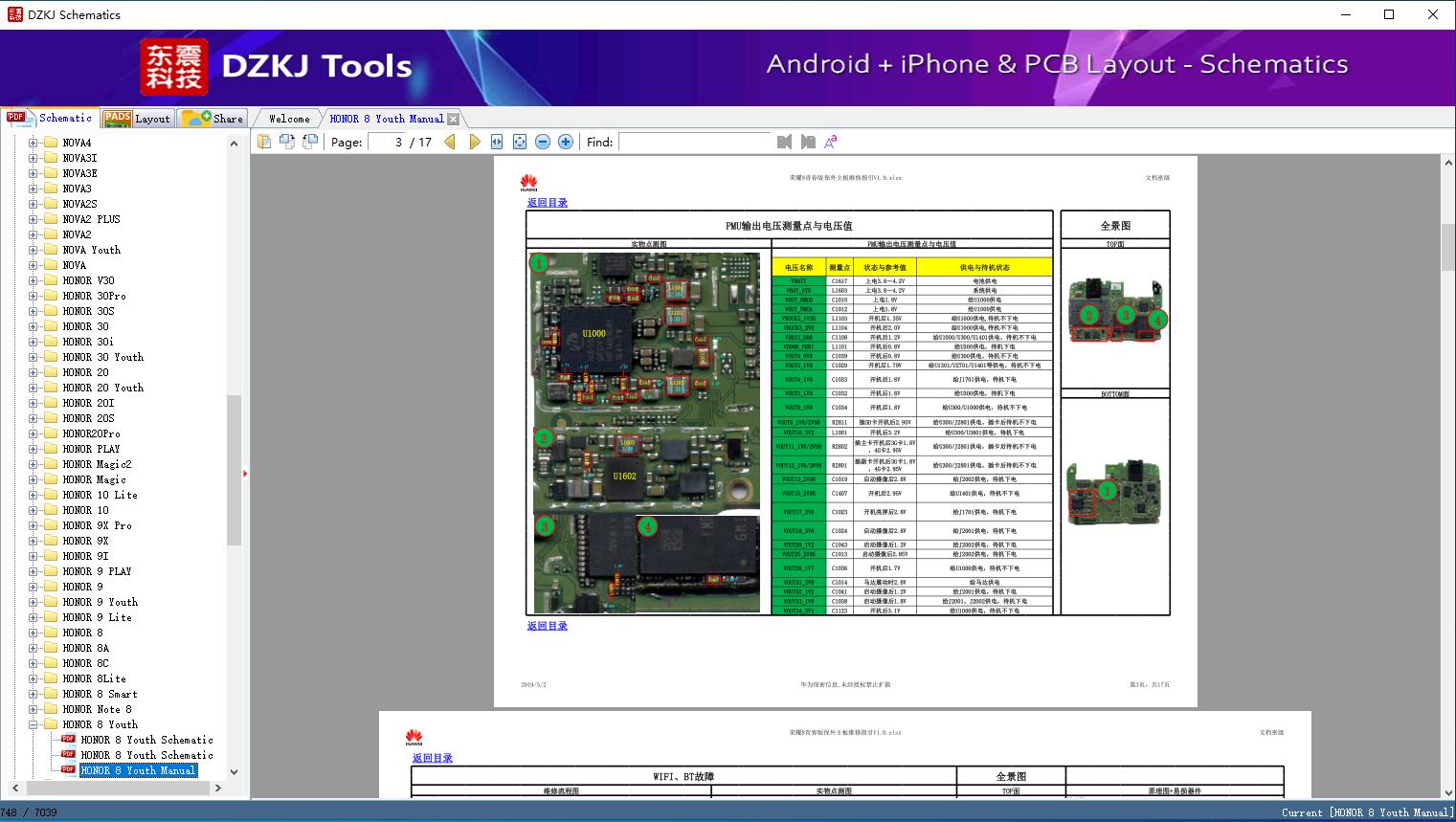Viewport: 1456px width, 822px height.
Task: Select the HONOR 8A tree item
Action: 85,648
